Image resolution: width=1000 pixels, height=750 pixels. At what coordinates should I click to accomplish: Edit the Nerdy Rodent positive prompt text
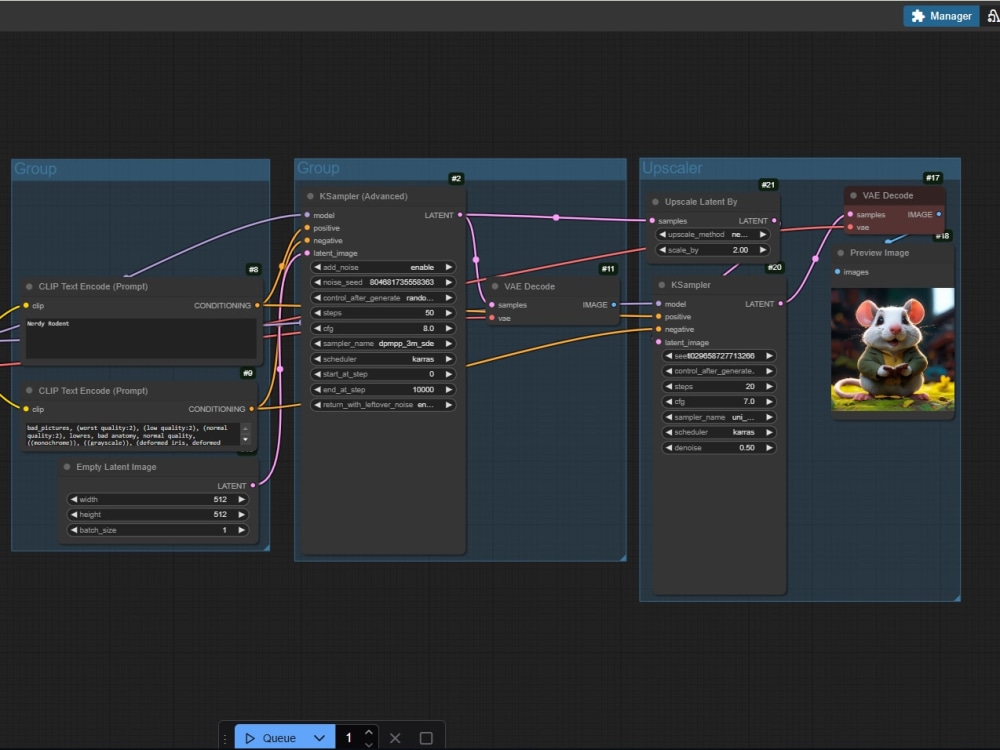(140, 337)
